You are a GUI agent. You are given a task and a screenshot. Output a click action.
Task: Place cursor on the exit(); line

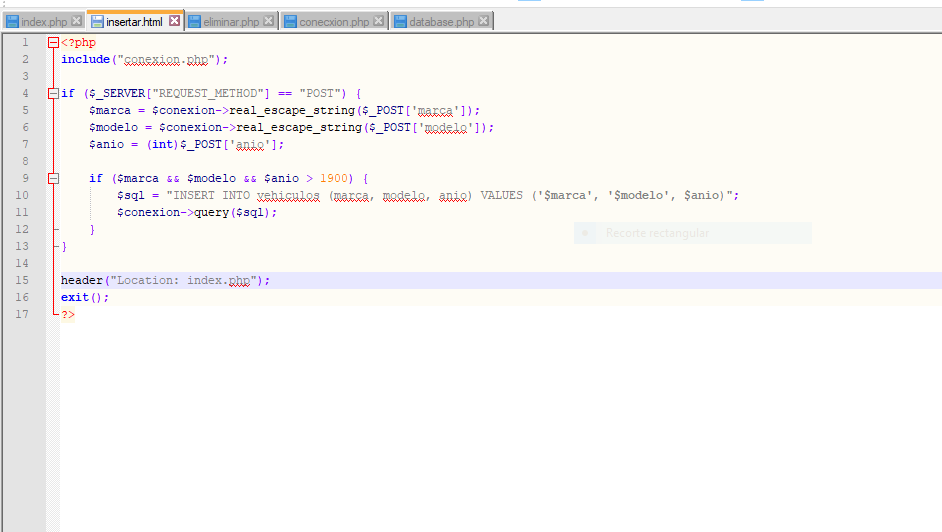coord(85,298)
